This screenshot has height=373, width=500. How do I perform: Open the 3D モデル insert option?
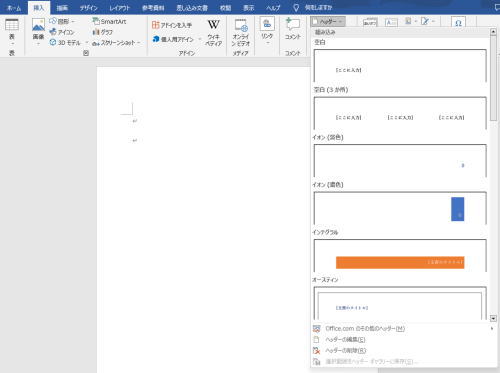(x=65, y=43)
